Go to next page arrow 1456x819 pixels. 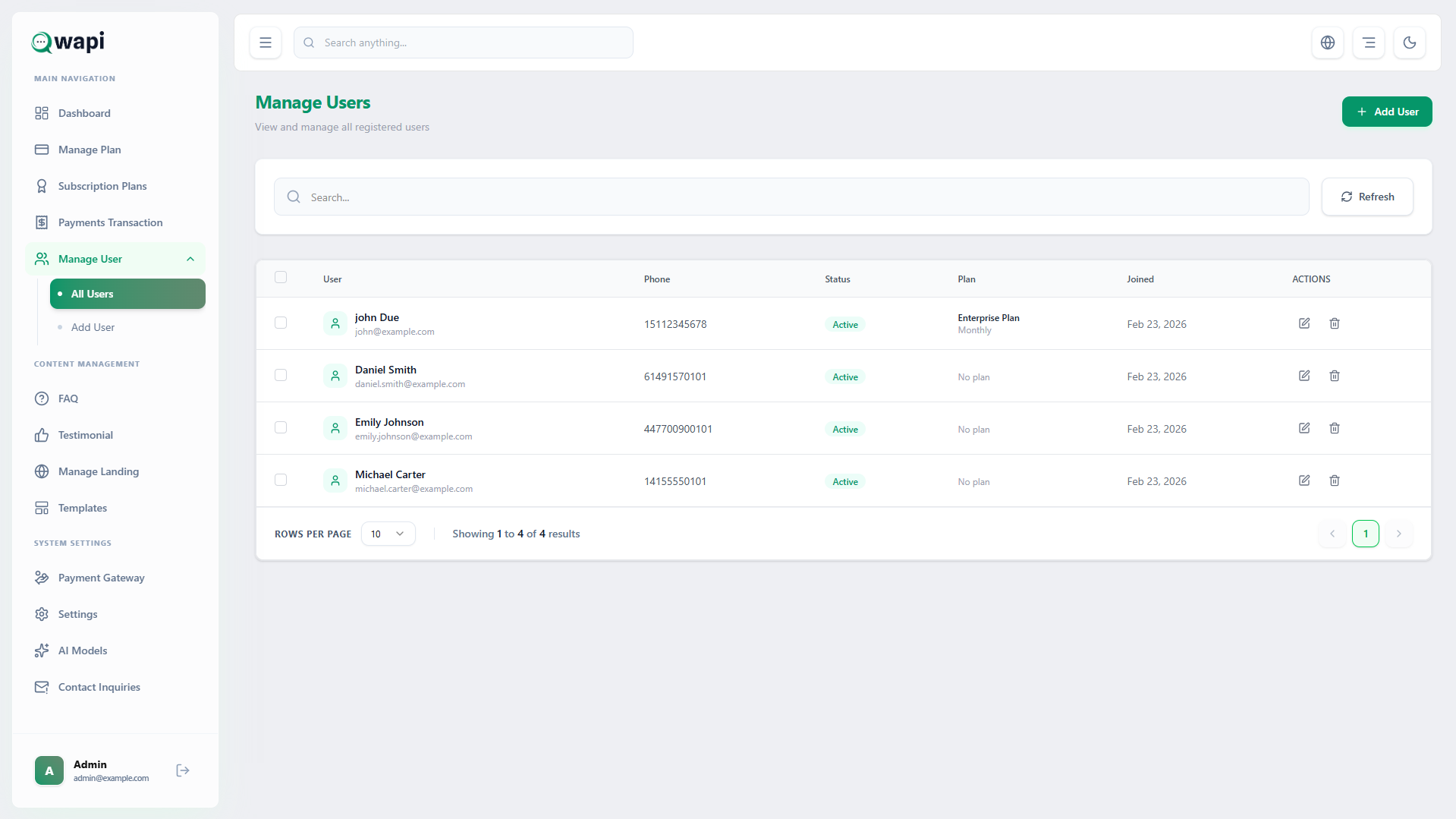(1398, 534)
